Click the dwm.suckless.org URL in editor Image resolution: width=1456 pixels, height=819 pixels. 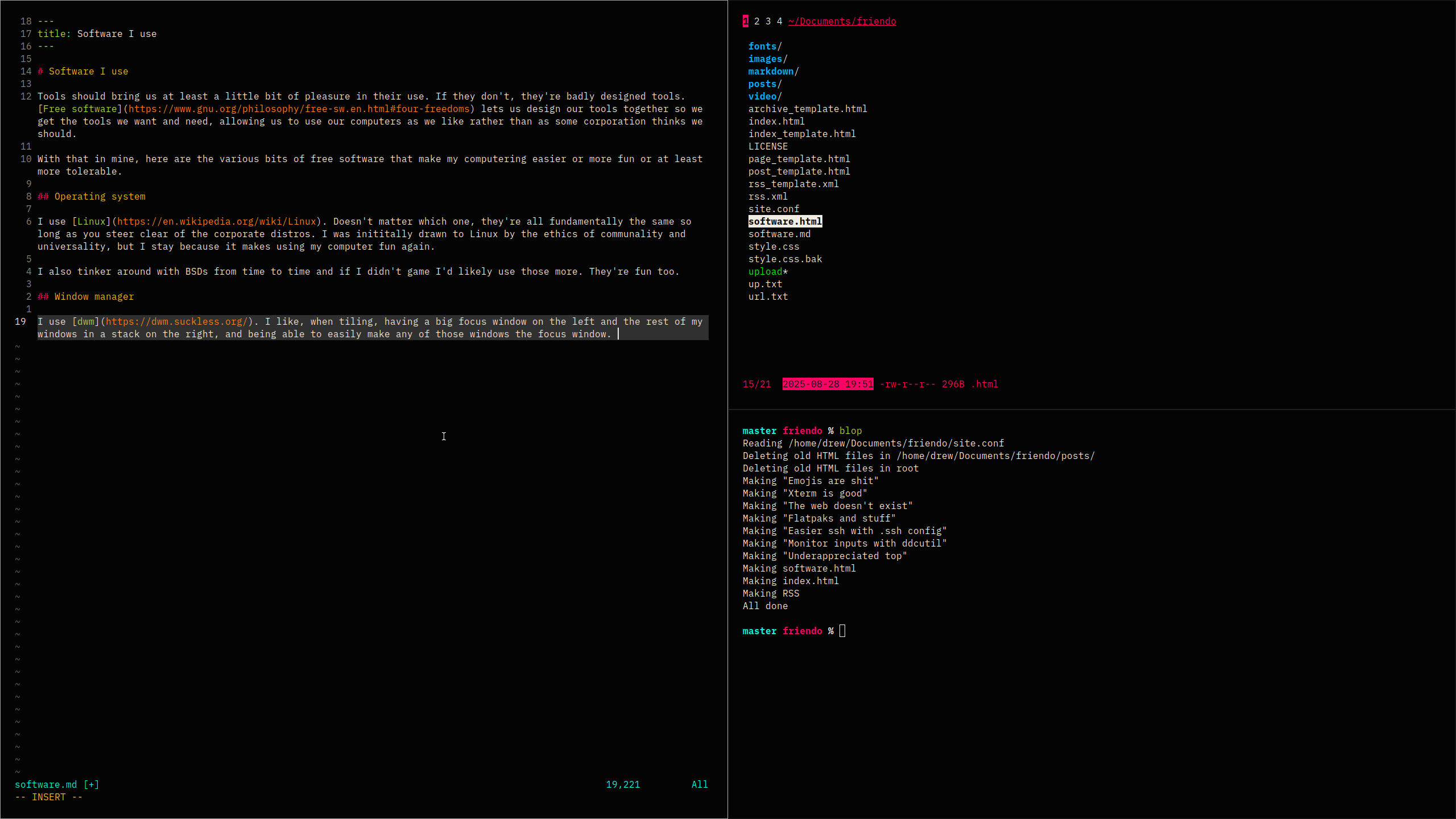pos(176,321)
